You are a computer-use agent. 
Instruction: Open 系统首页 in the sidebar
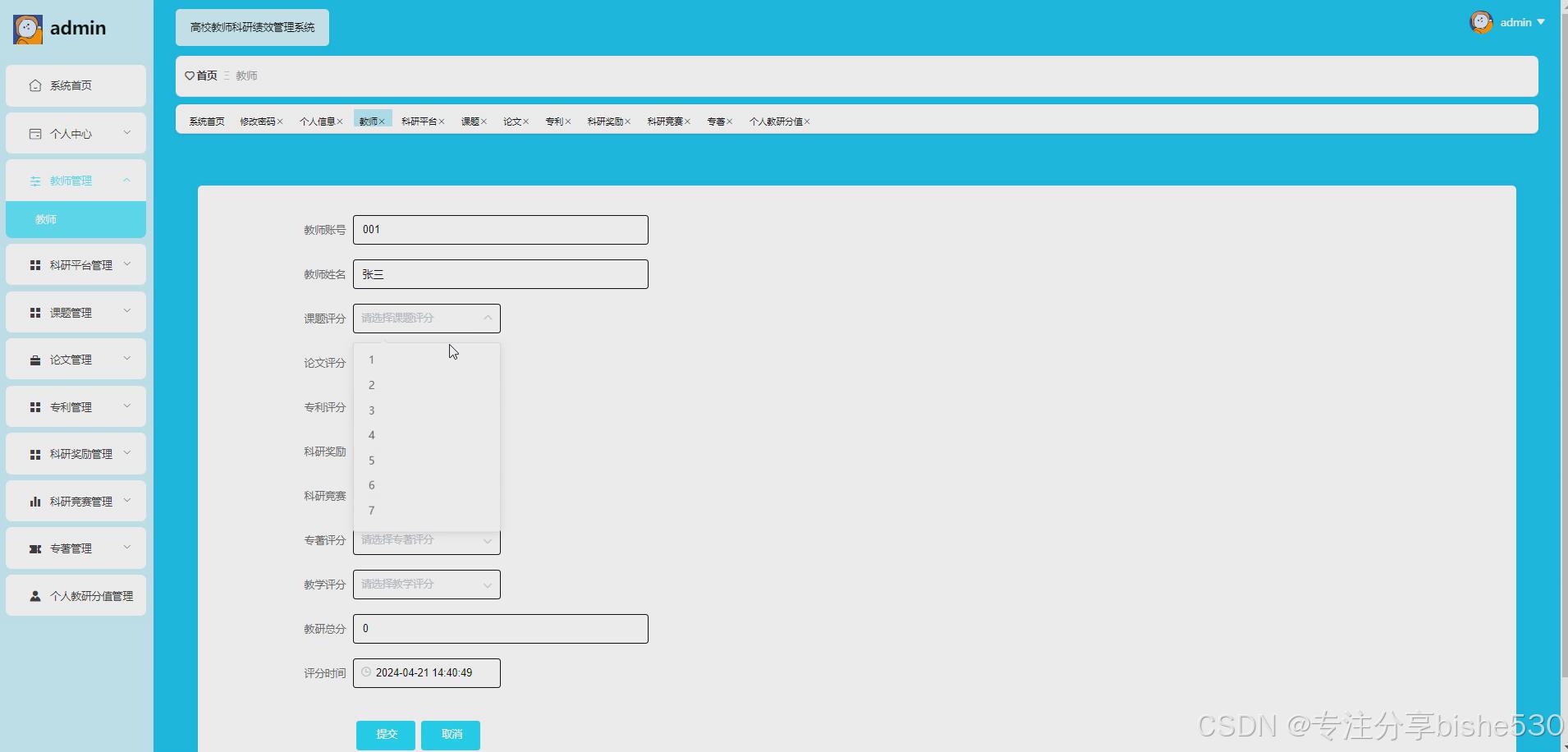(76, 85)
